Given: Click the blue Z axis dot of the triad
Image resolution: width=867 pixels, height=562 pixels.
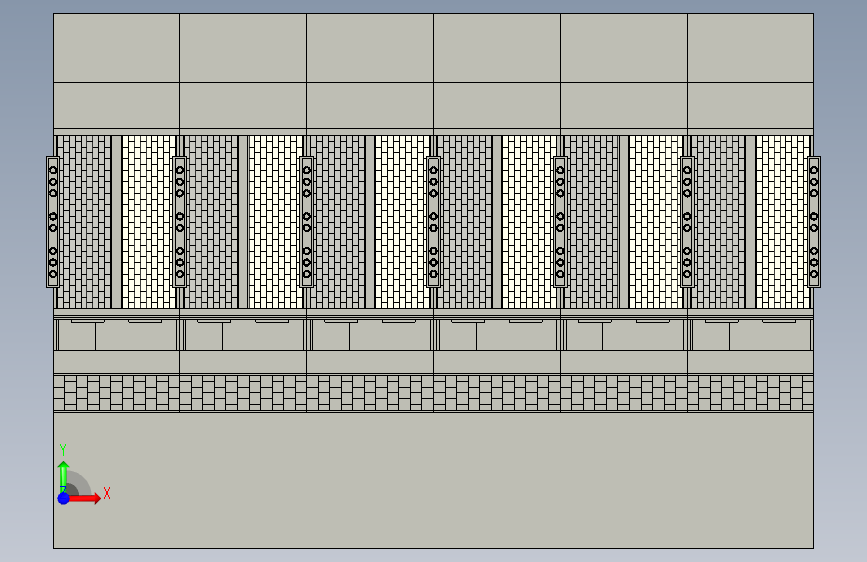Looking at the screenshot, I should 64,498.
